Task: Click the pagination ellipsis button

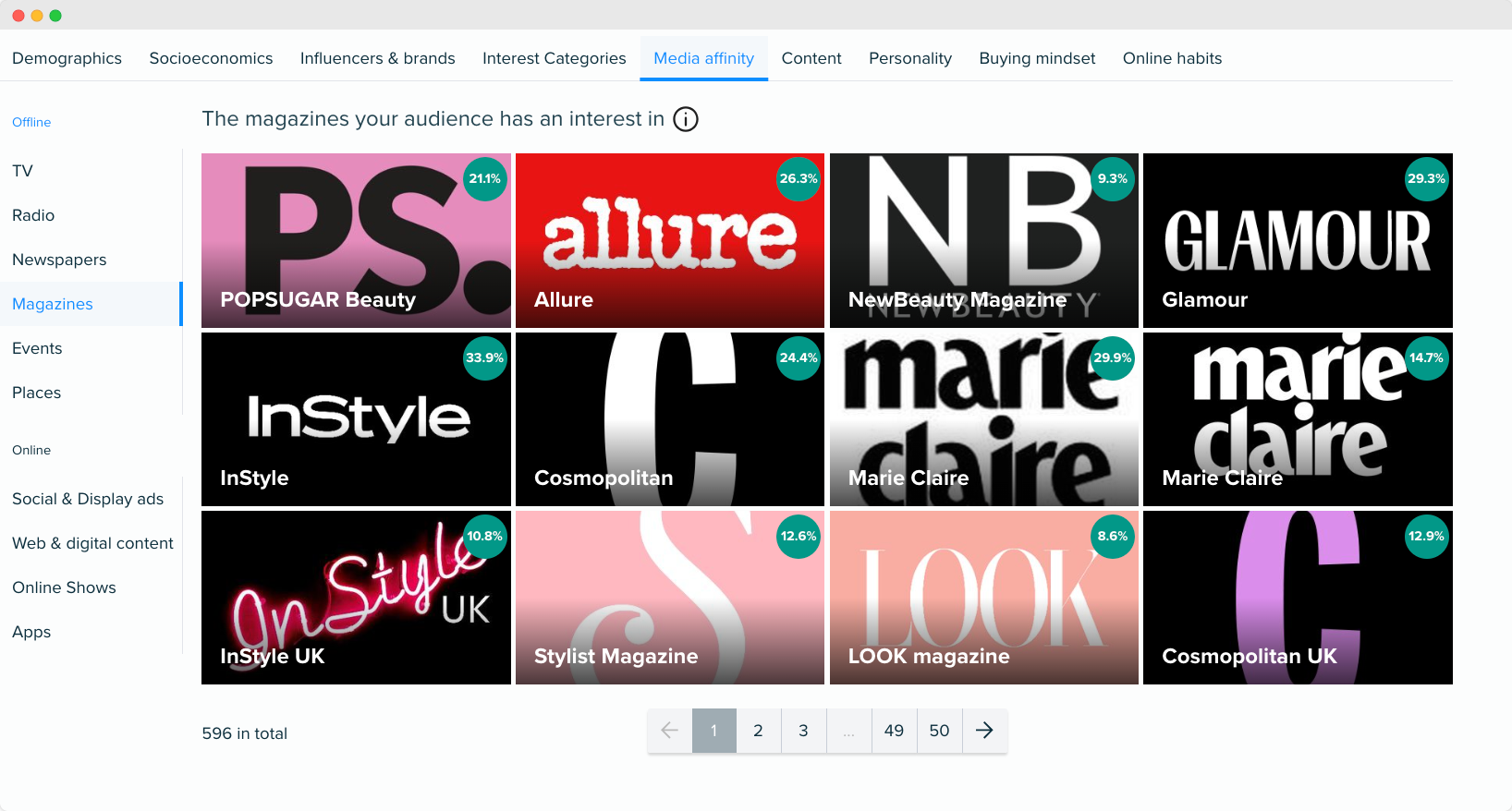Action: click(848, 731)
